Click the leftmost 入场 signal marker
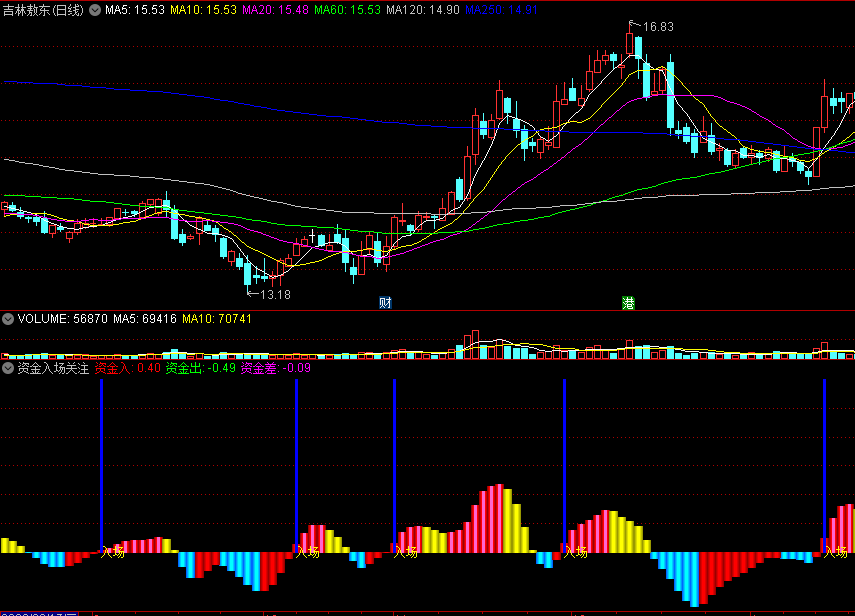Screen dimensions: 855x616 [x=113, y=552]
